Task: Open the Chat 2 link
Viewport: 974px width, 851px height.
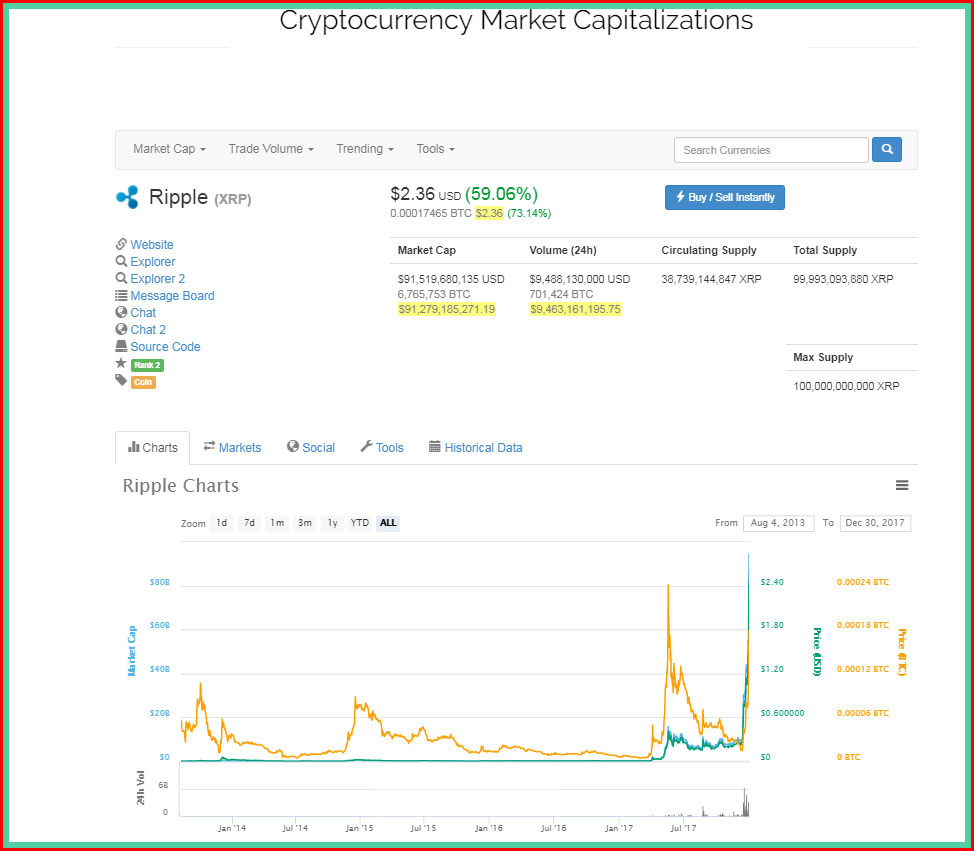Action: point(148,329)
